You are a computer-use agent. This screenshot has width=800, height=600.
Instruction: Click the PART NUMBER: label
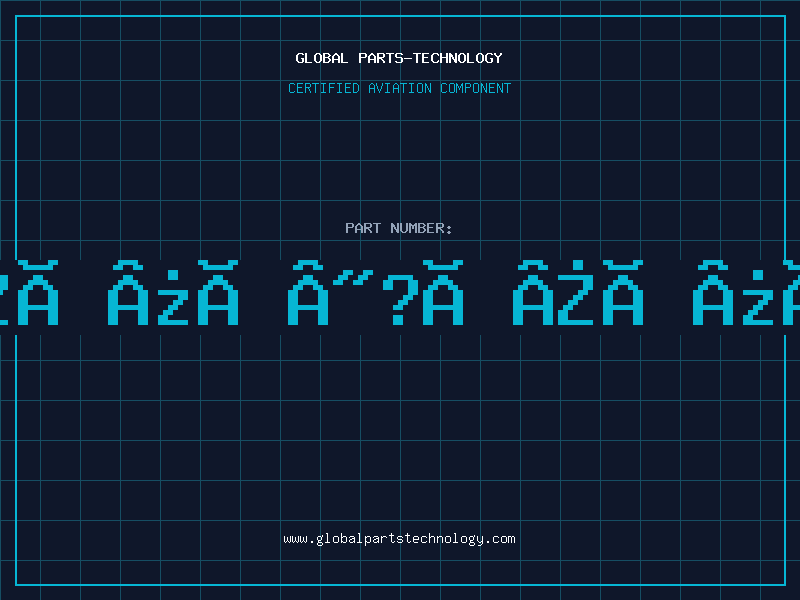(x=399, y=228)
